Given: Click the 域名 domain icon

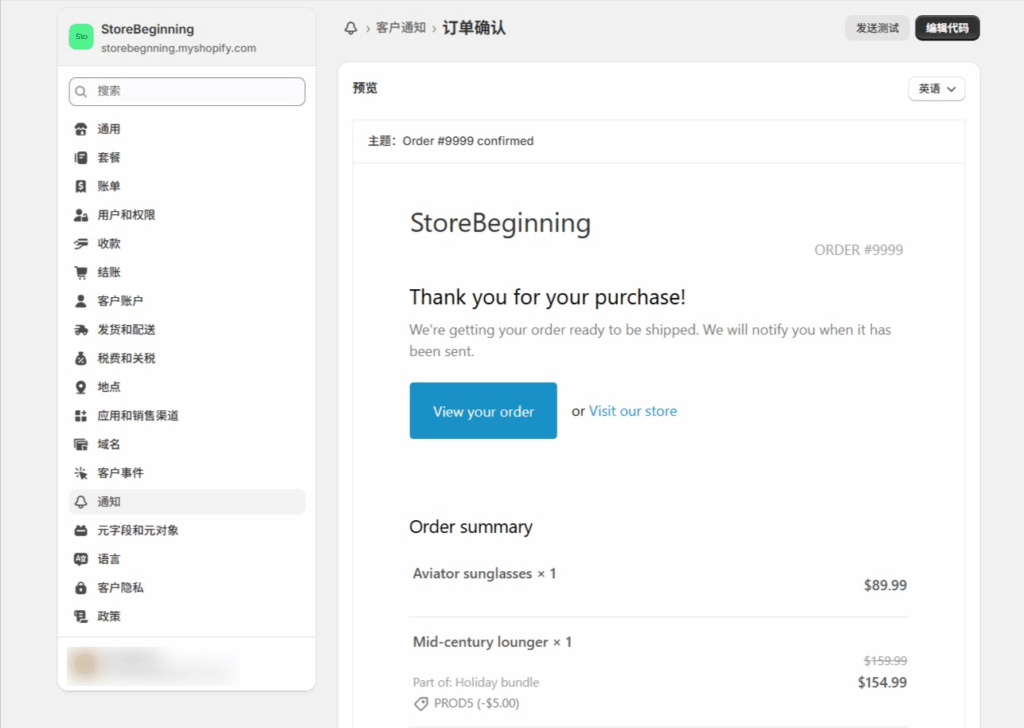Looking at the screenshot, I should click(x=81, y=444).
